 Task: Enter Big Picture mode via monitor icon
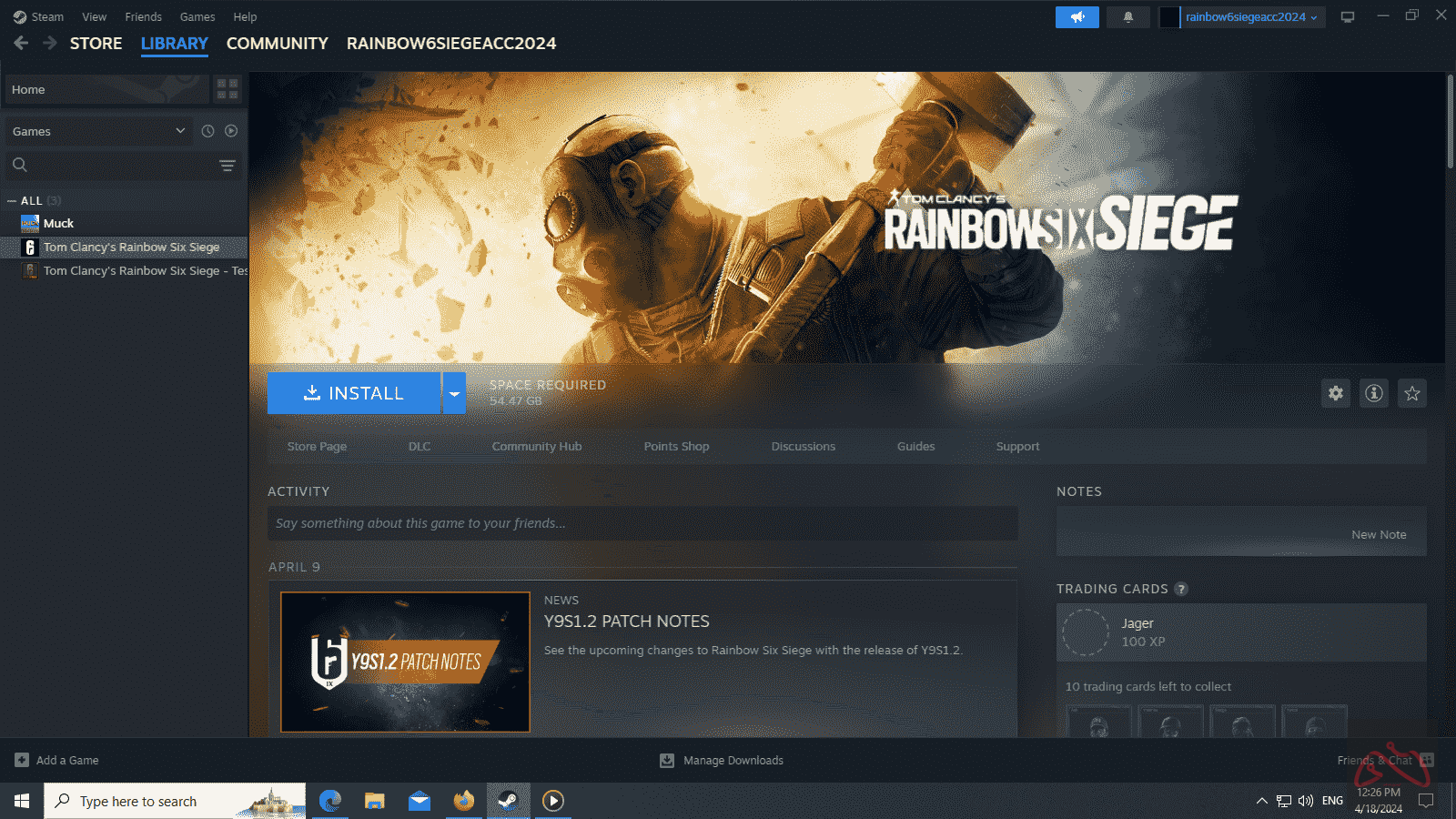click(x=1348, y=16)
